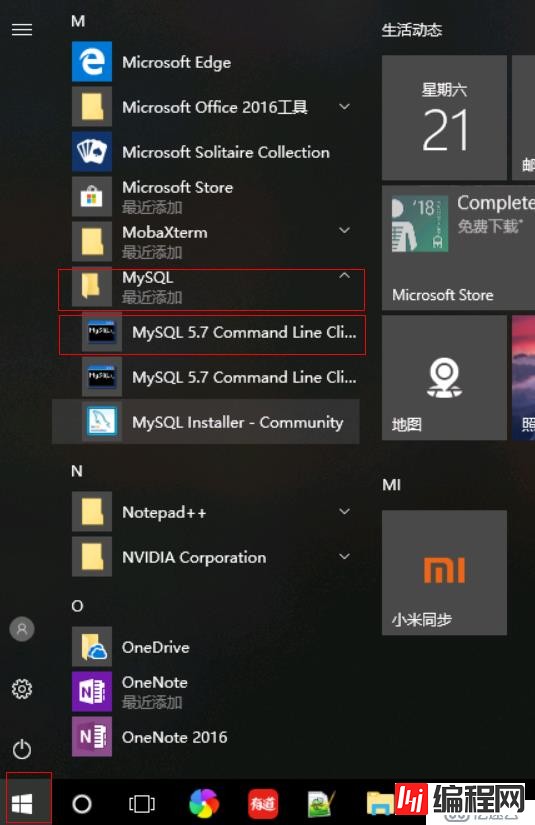Click the MI tile group header
This screenshot has width=535, height=825.
click(x=392, y=485)
